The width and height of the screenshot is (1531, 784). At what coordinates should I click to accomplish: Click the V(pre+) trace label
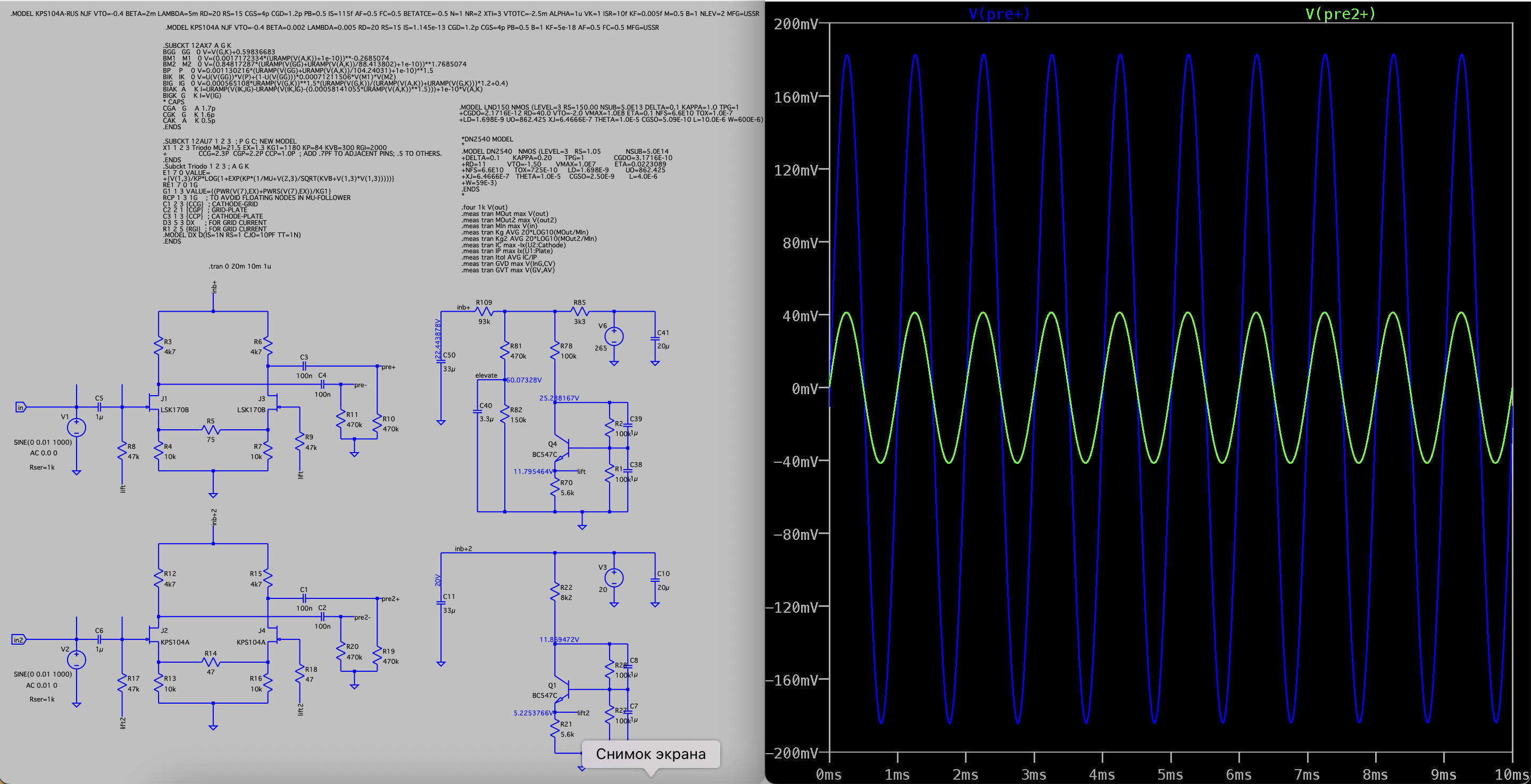point(999,14)
